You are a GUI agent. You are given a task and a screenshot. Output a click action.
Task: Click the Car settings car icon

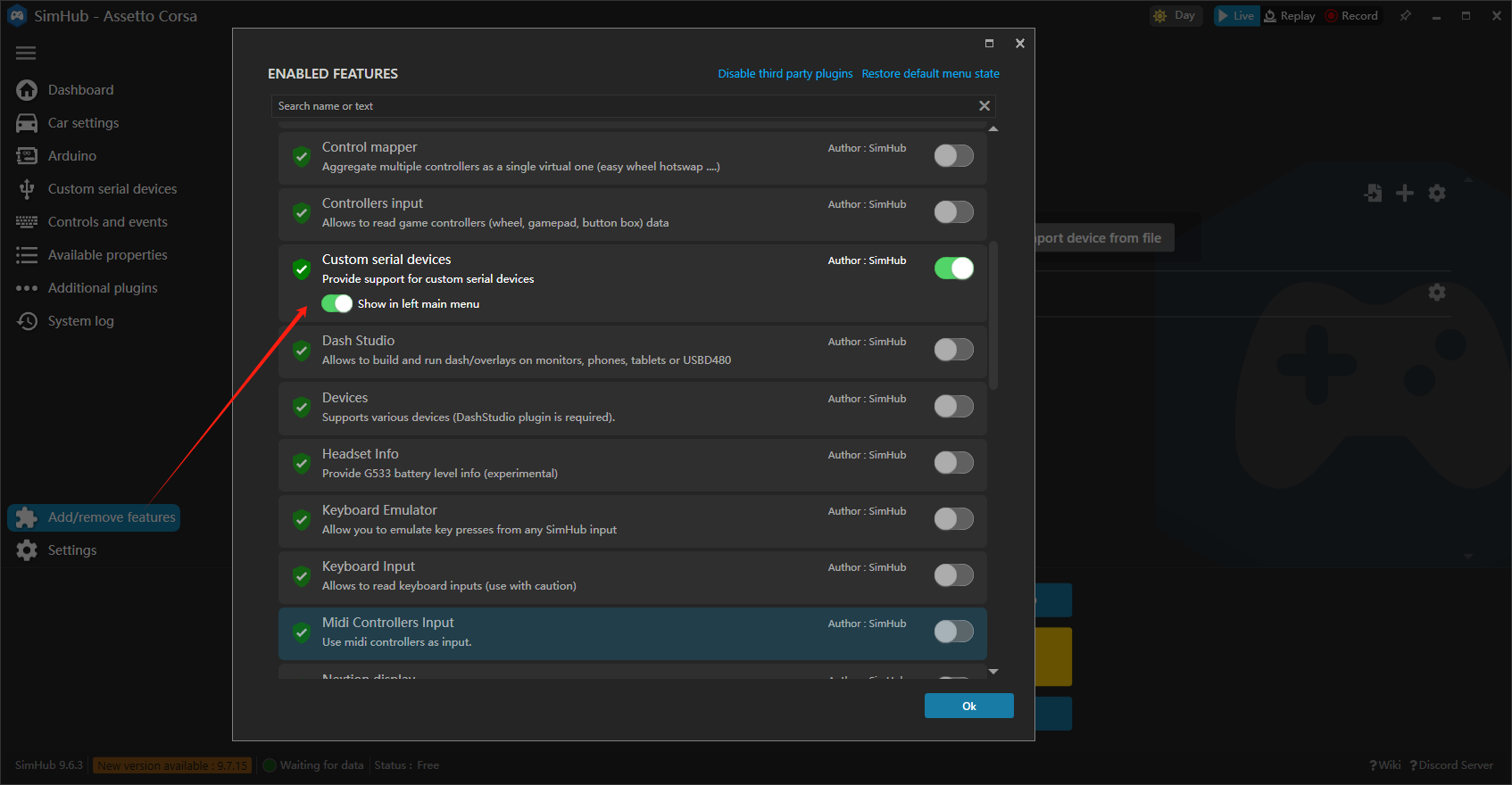click(x=27, y=123)
